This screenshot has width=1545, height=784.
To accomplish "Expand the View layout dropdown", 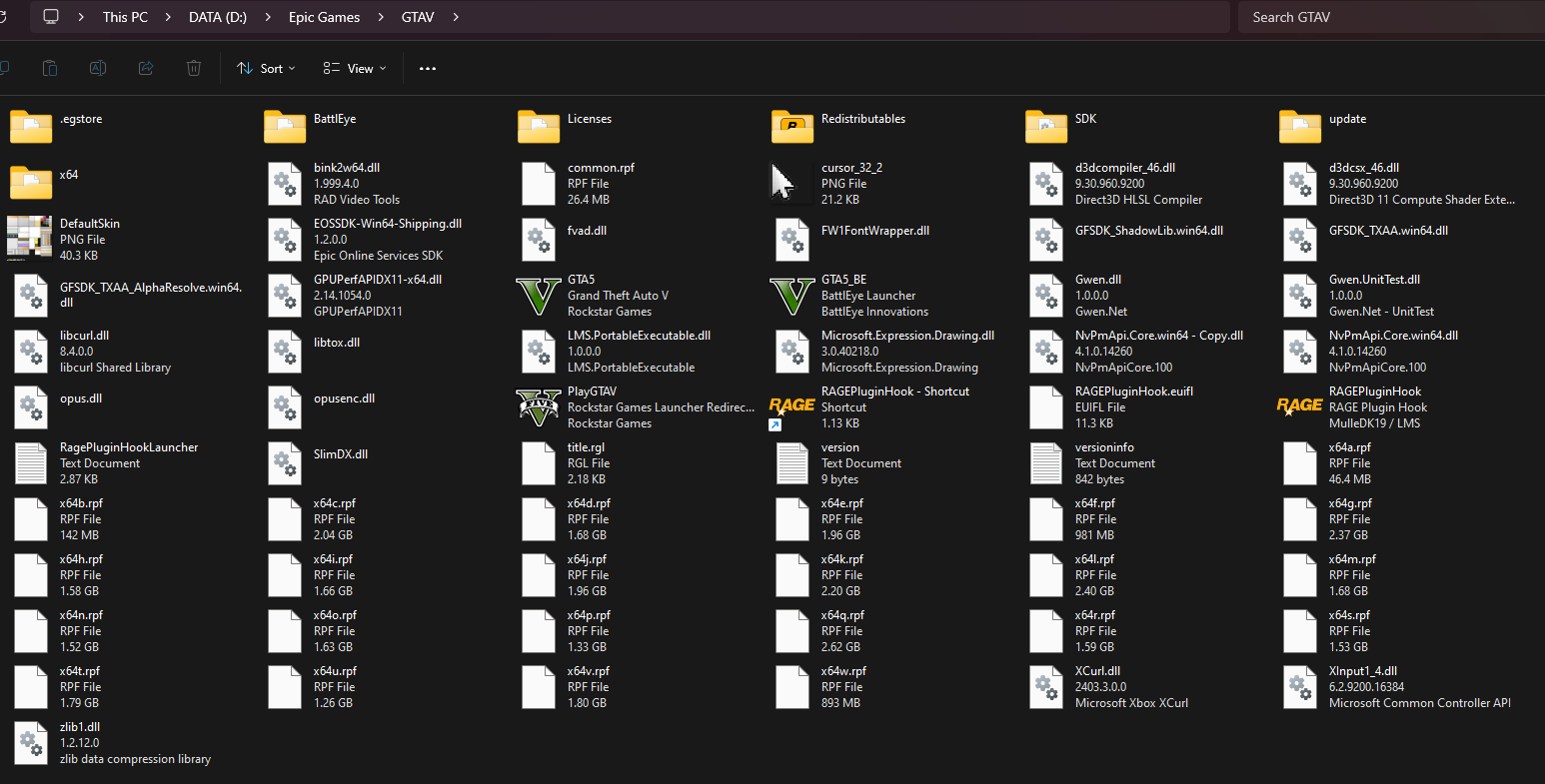I will coord(354,68).
